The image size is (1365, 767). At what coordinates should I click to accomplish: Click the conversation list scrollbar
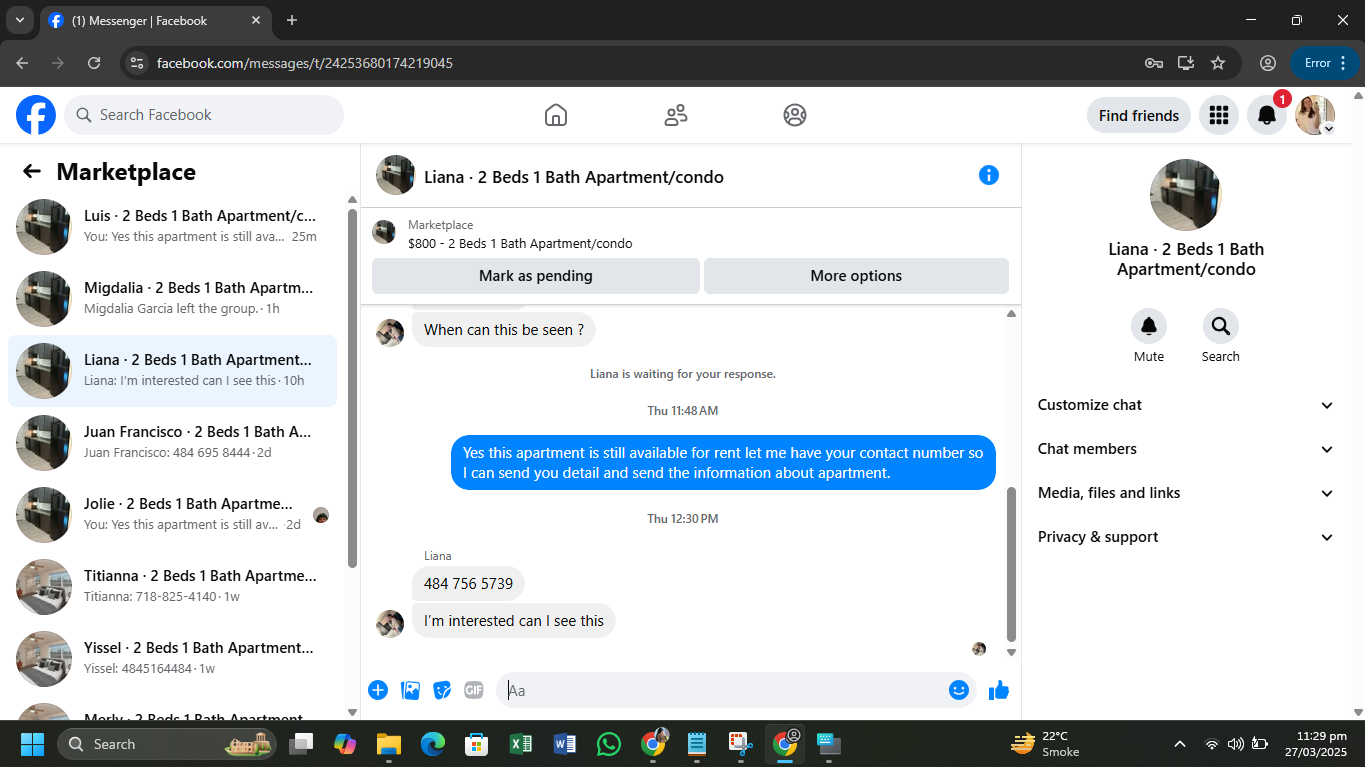352,388
